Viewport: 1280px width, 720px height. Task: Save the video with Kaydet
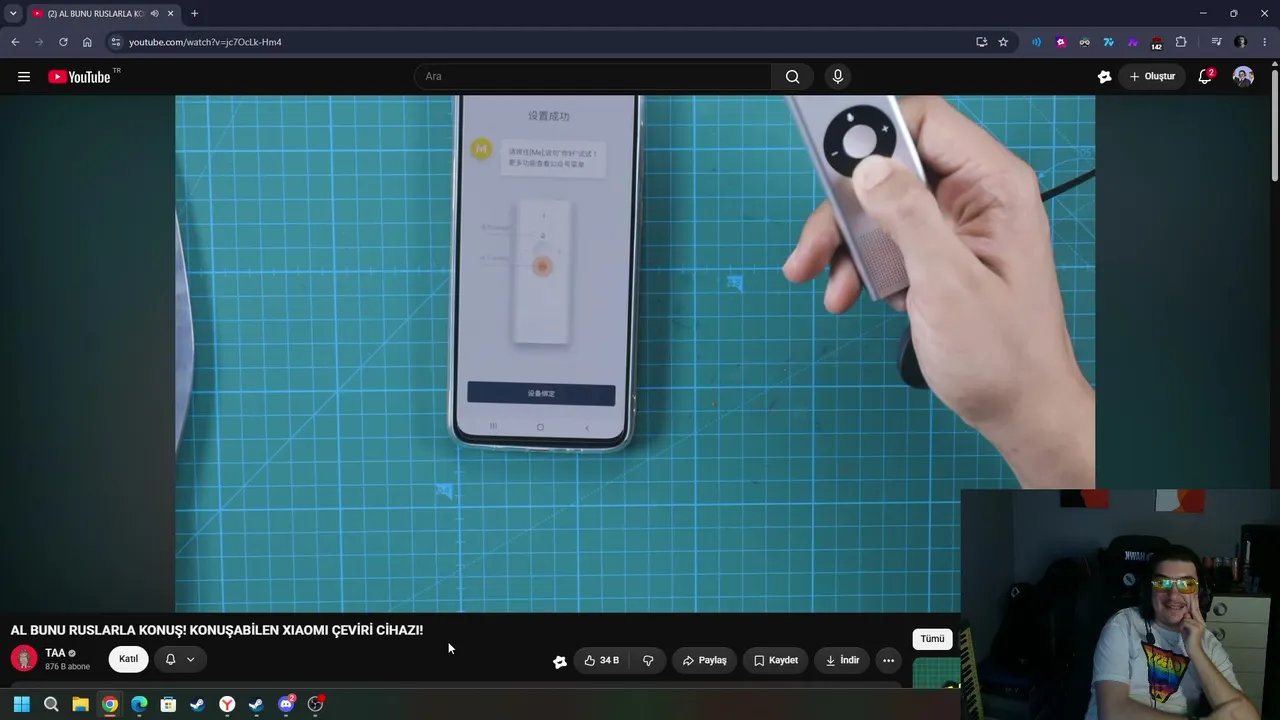click(775, 660)
